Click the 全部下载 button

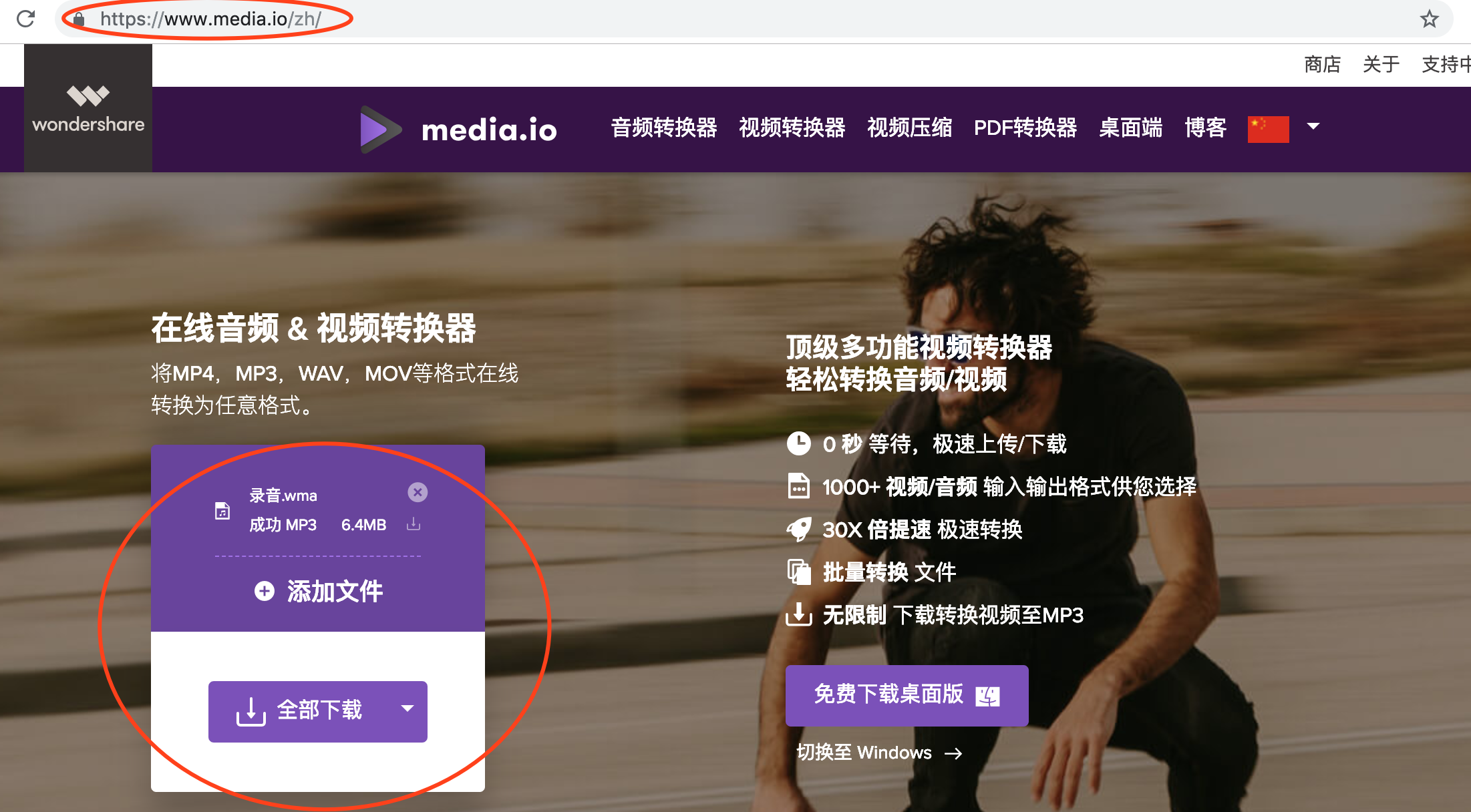click(318, 712)
